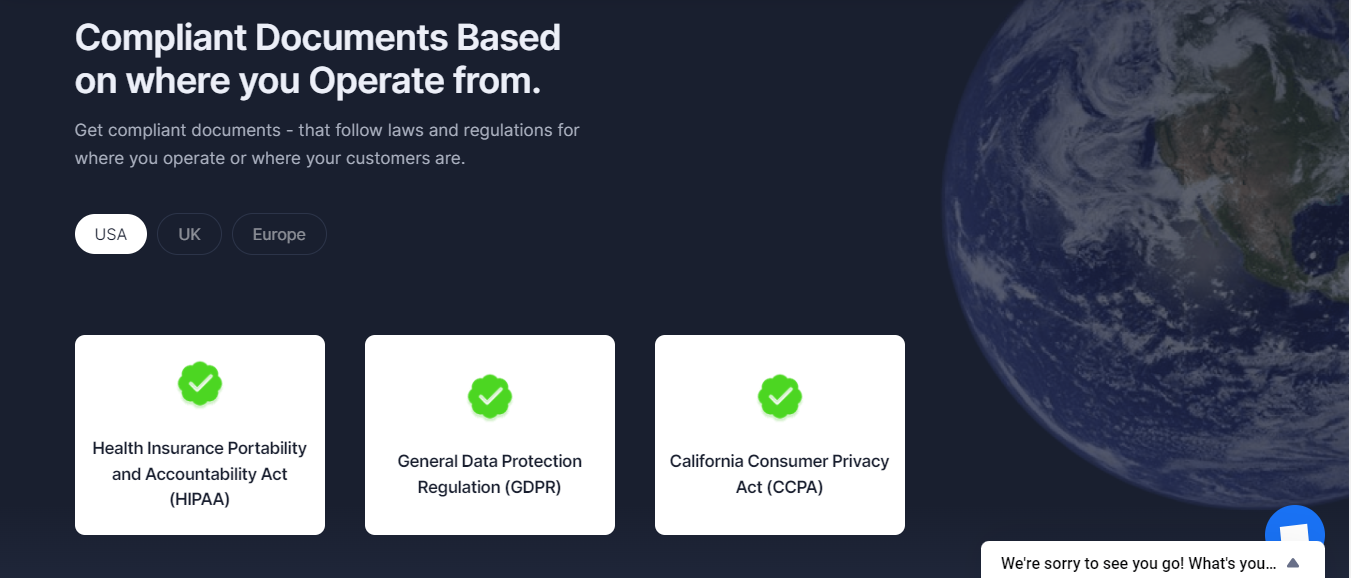Open the California Consumer Privacy Act label
The image size is (1351, 578).
click(x=780, y=474)
